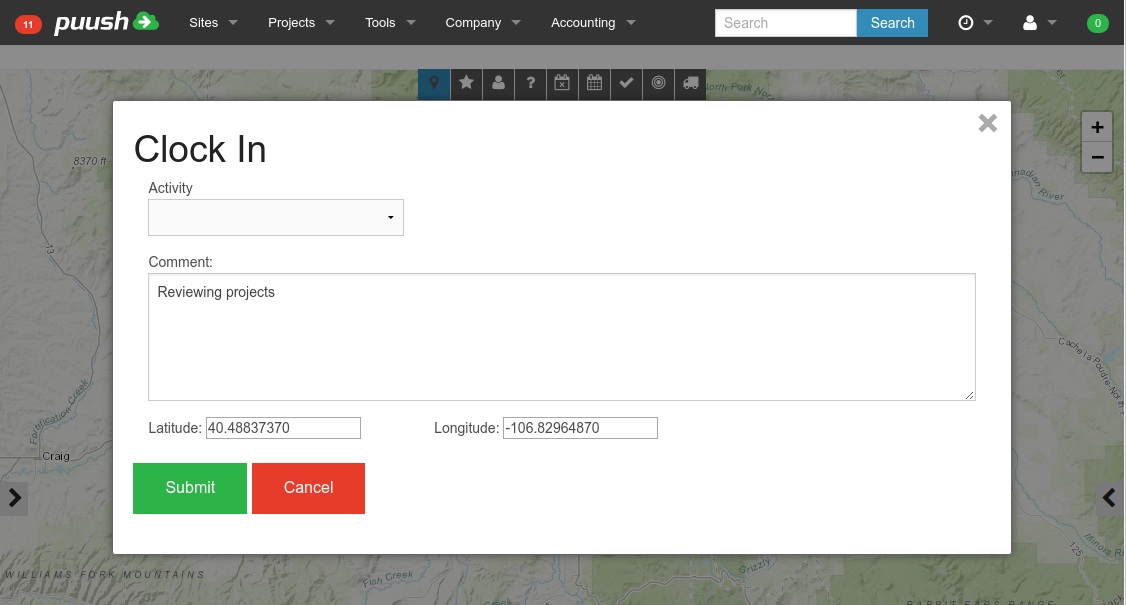Open the Accounting menu
Image resolution: width=1126 pixels, height=605 pixels.
coord(593,23)
